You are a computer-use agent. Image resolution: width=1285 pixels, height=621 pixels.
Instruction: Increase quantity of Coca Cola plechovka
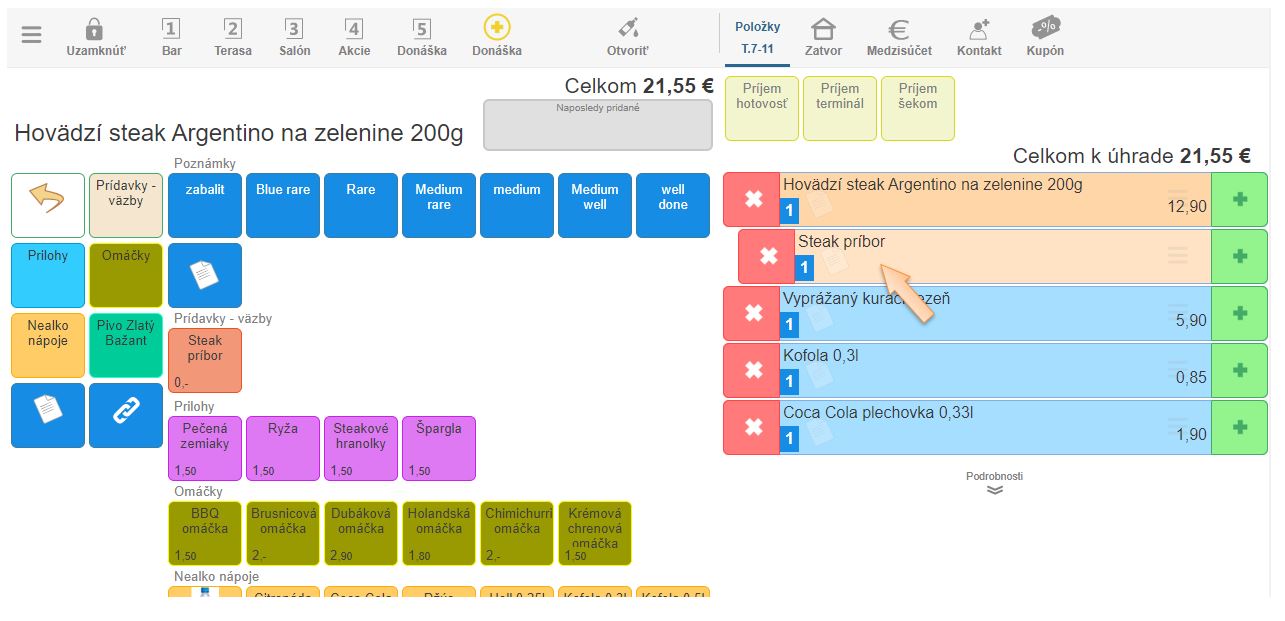1239,427
